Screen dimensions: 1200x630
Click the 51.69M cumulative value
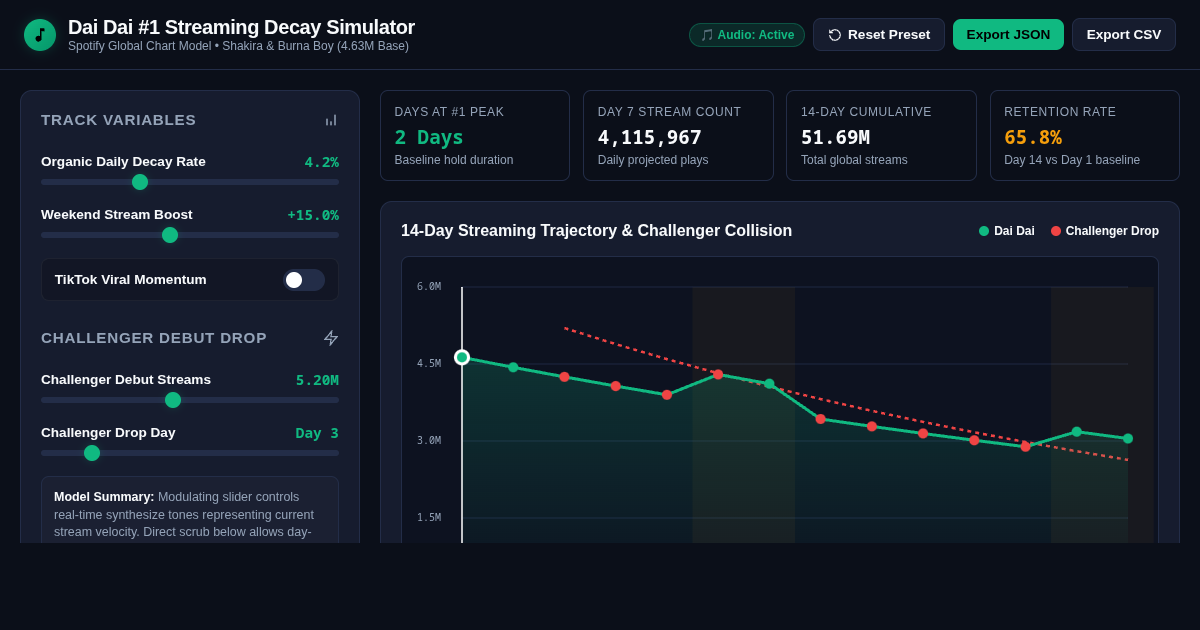(x=835, y=137)
